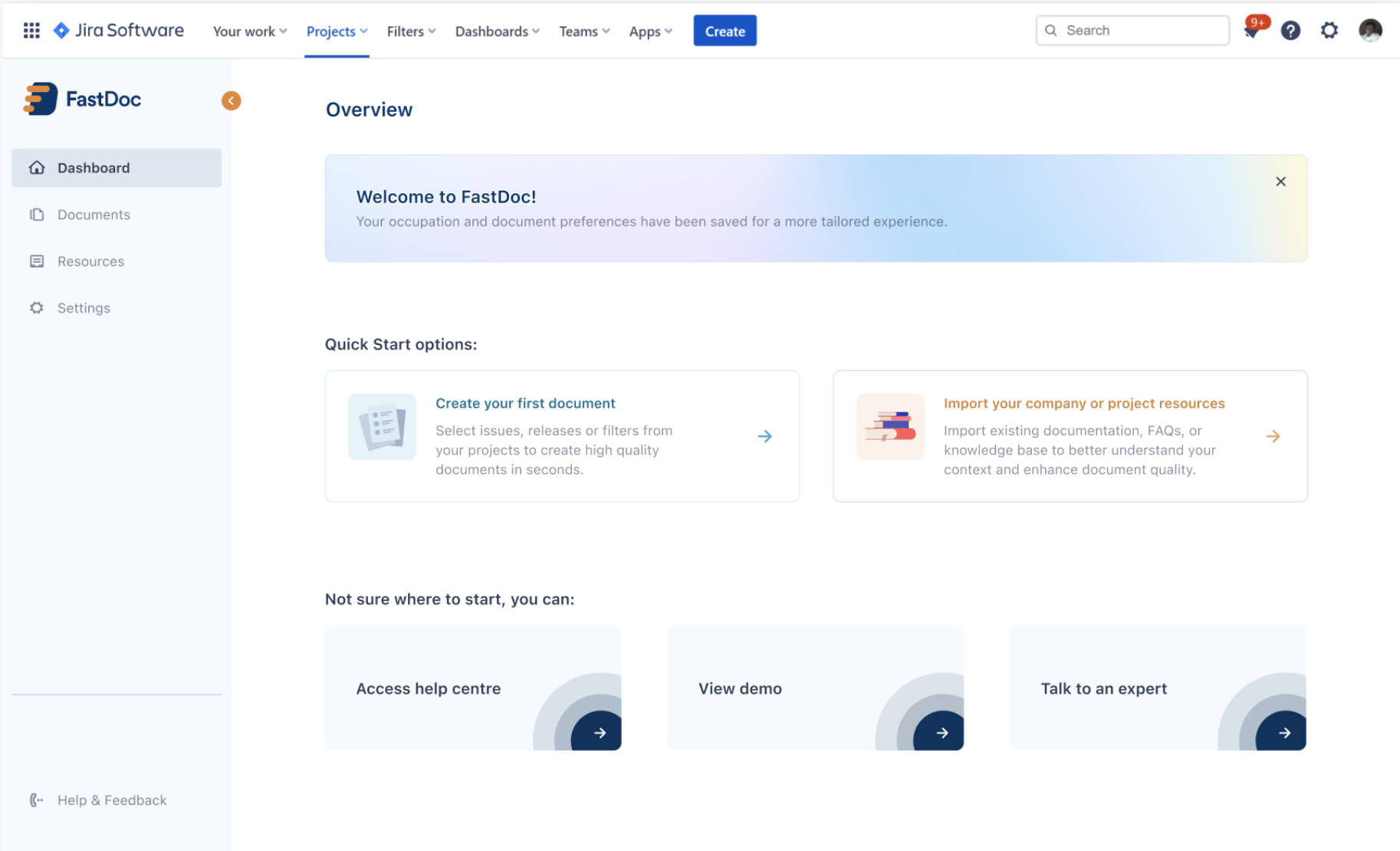This screenshot has width=1400, height=851.
Task: Click the Not sure where to start text
Action: (x=449, y=600)
